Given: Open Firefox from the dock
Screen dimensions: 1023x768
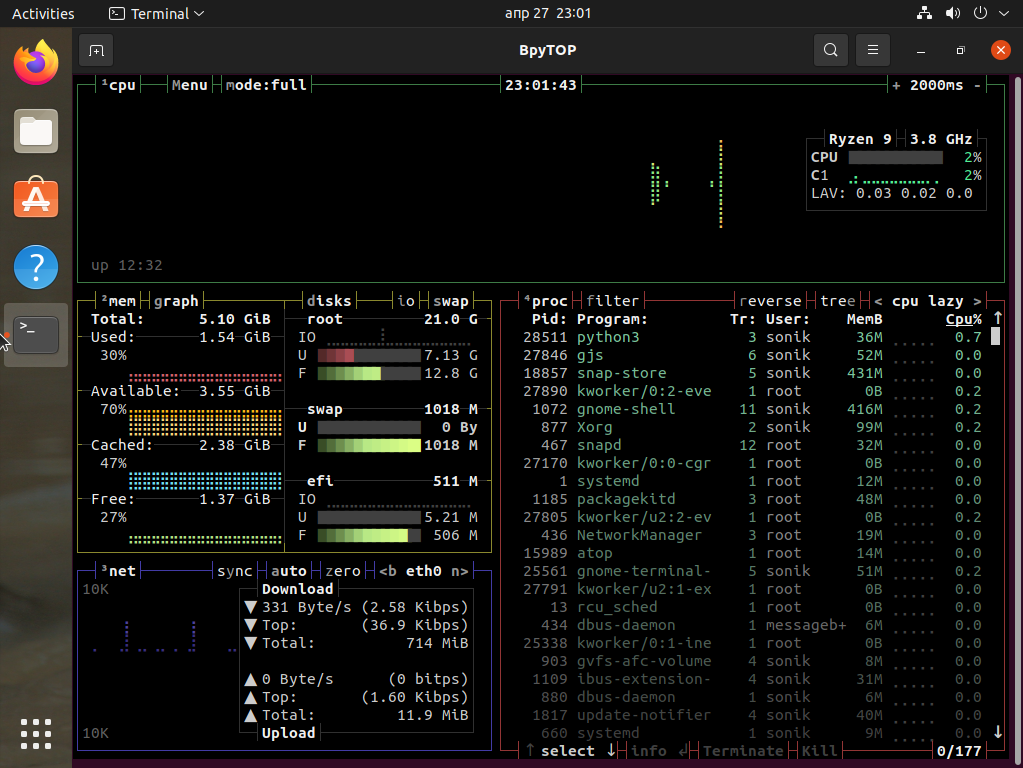Looking at the screenshot, I should 36,63.
